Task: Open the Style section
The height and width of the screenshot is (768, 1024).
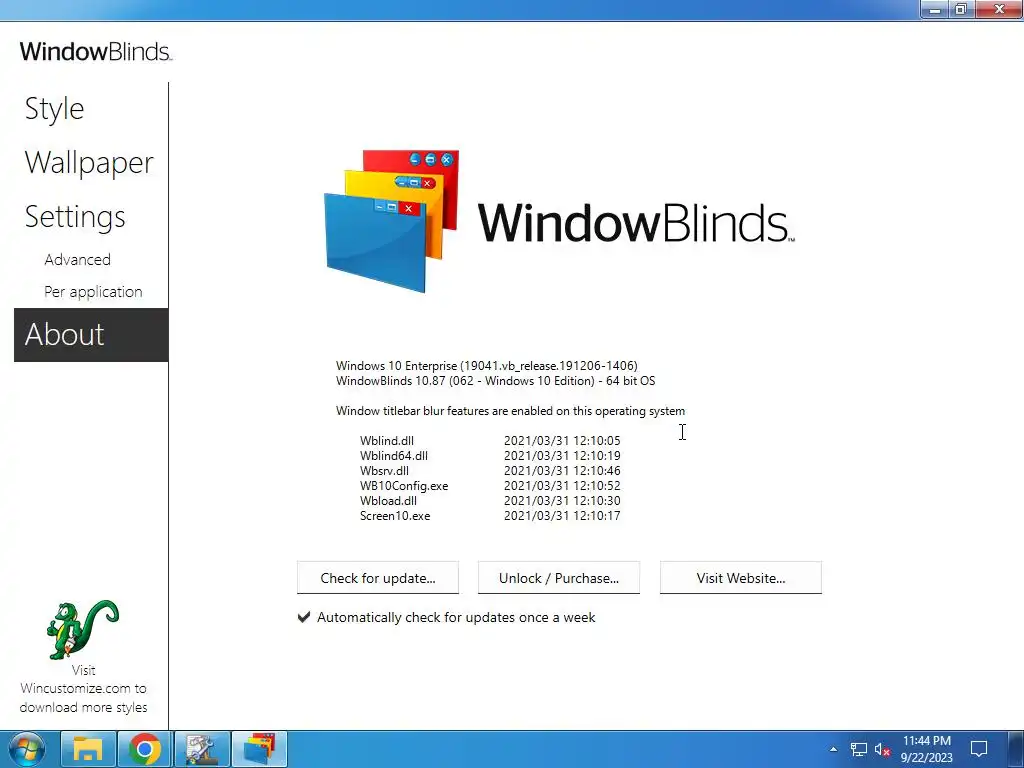Action: pyautogui.click(x=54, y=109)
